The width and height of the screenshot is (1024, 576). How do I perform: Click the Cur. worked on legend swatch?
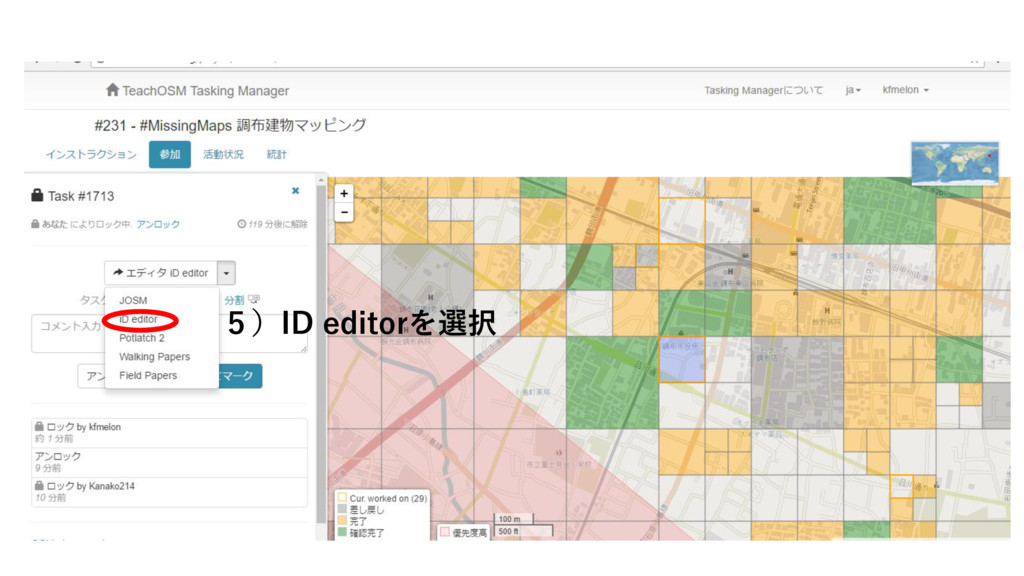point(342,498)
